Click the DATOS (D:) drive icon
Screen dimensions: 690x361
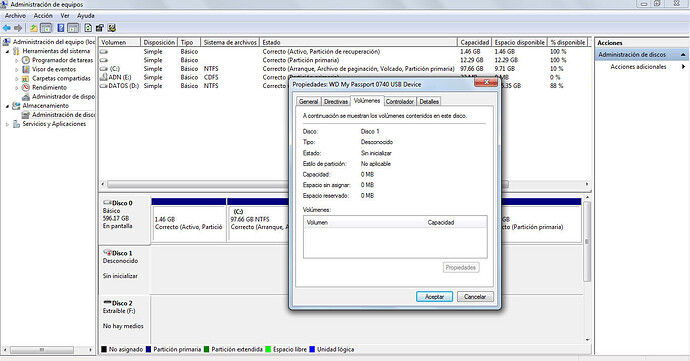[104, 86]
